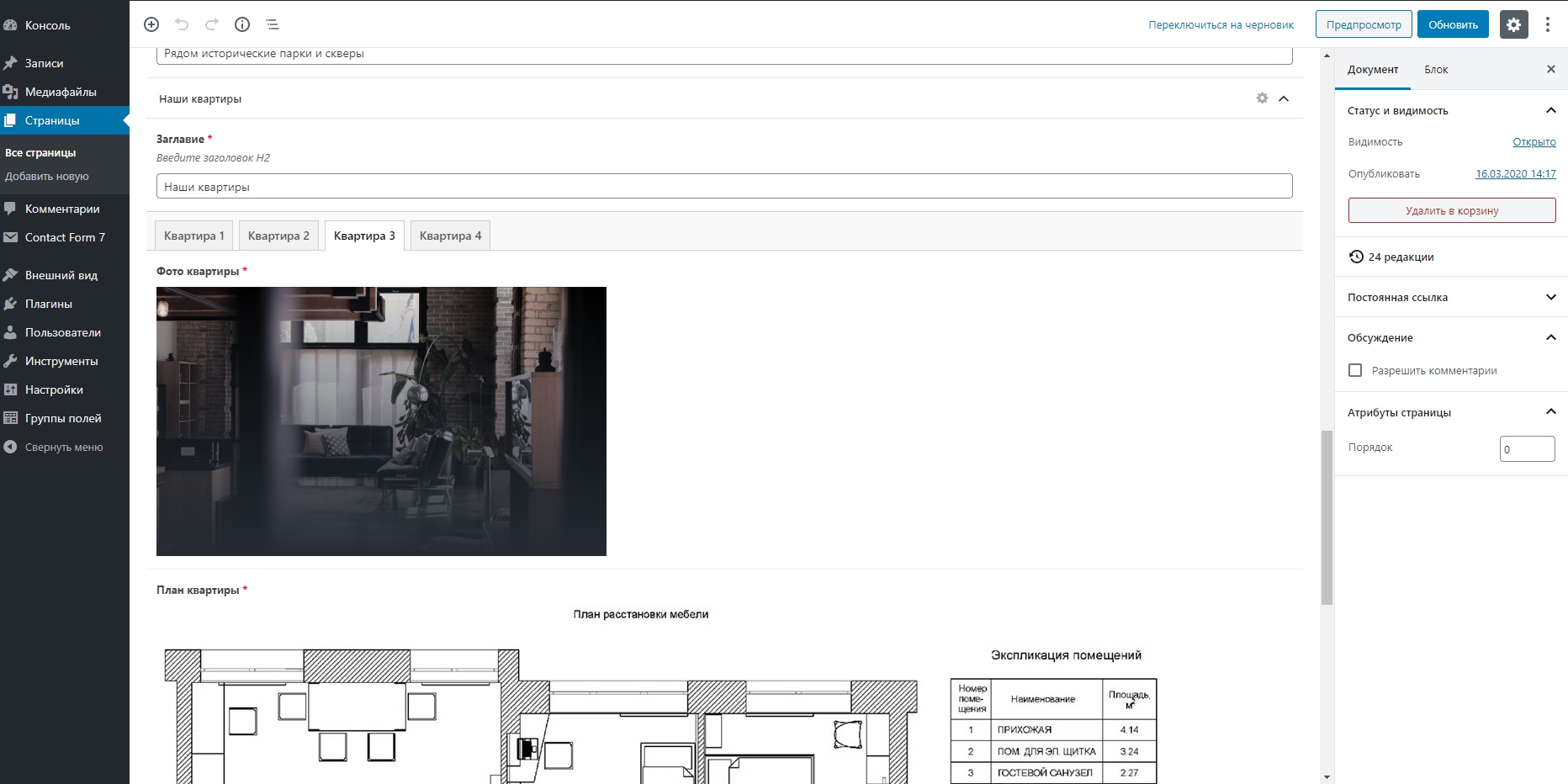Click the scrollbar down arrow
Image resolution: width=1568 pixels, height=784 pixels.
click(x=1327, y=777)
